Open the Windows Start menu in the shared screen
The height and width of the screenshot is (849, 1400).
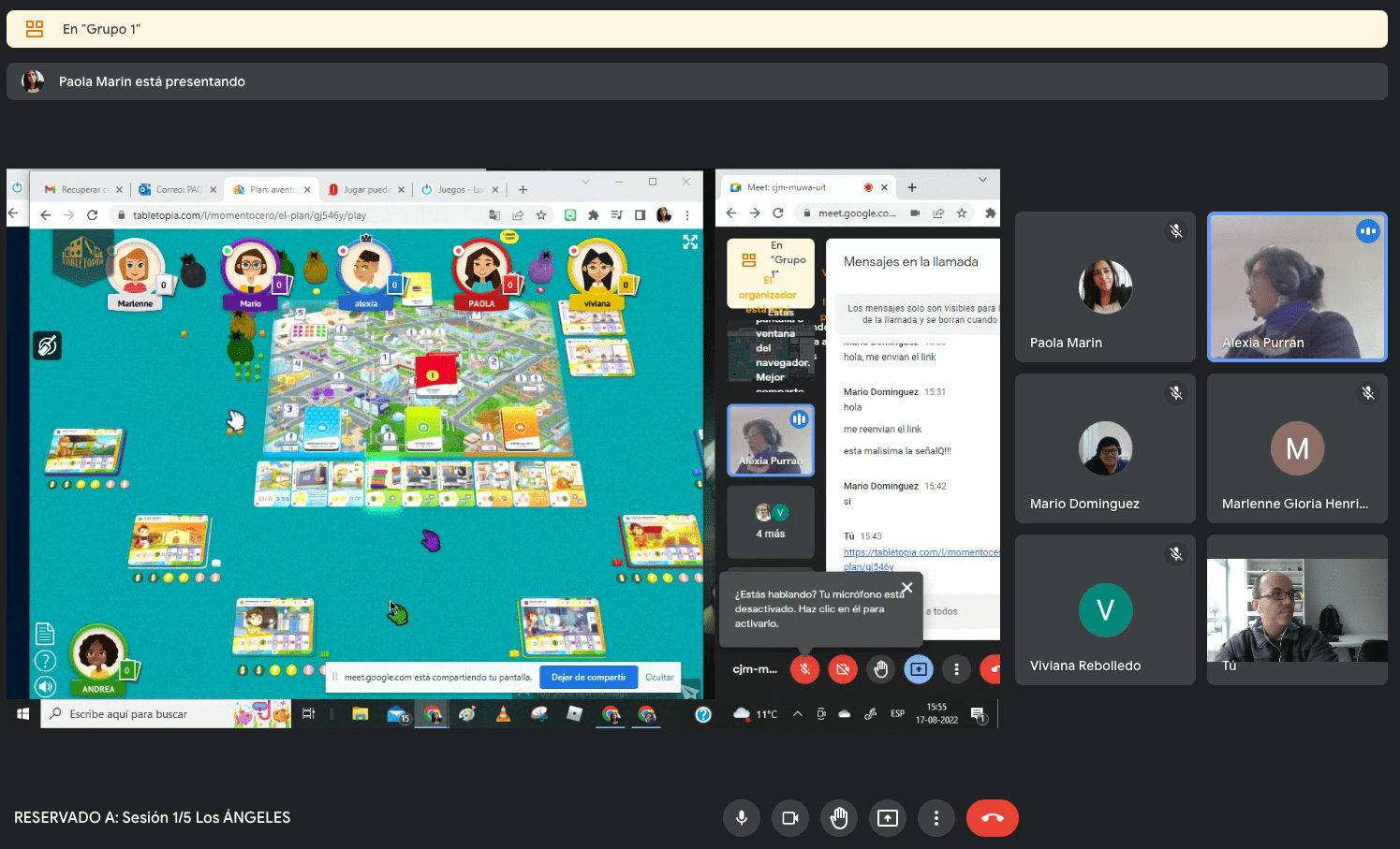[x=23, y=714]
